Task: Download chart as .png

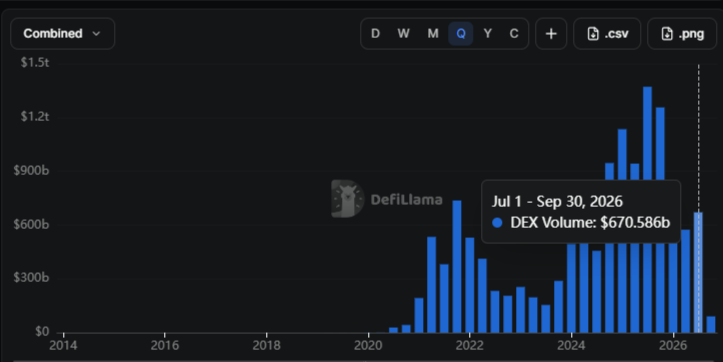Action: point(682,34)
